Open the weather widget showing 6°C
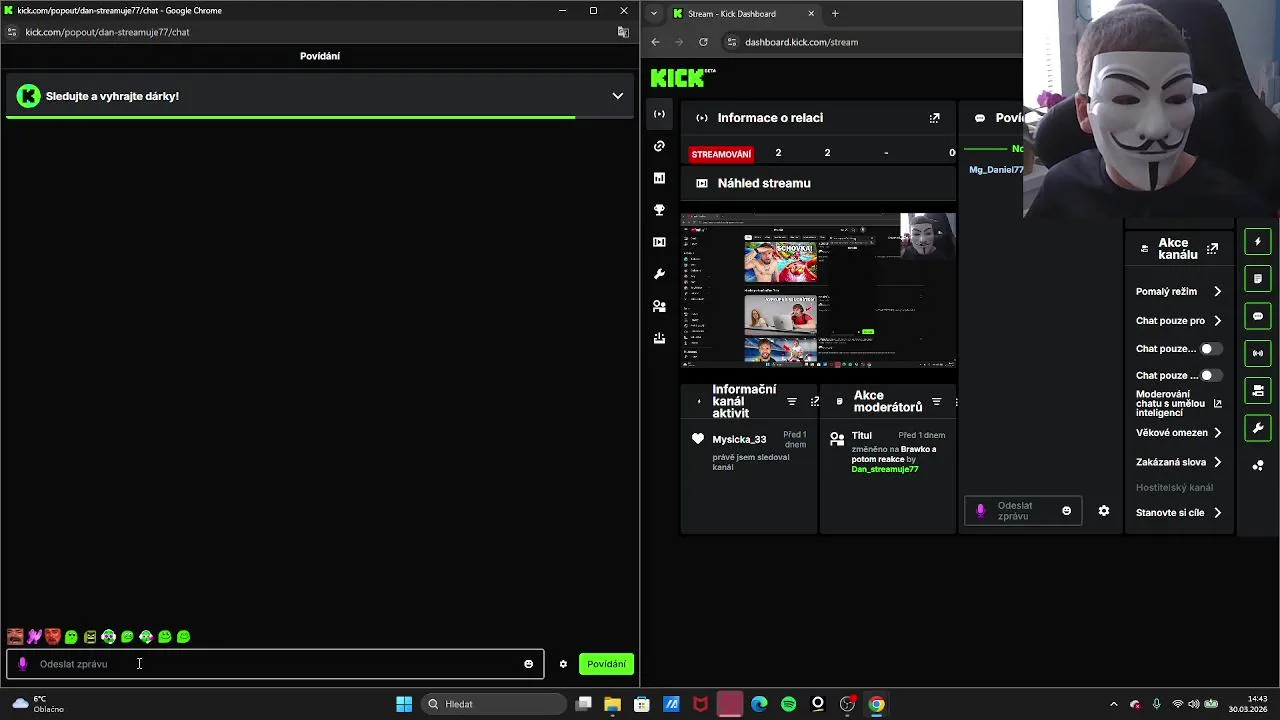The height and width of the screenshot is (720, 1280). (x=38, y=704)
